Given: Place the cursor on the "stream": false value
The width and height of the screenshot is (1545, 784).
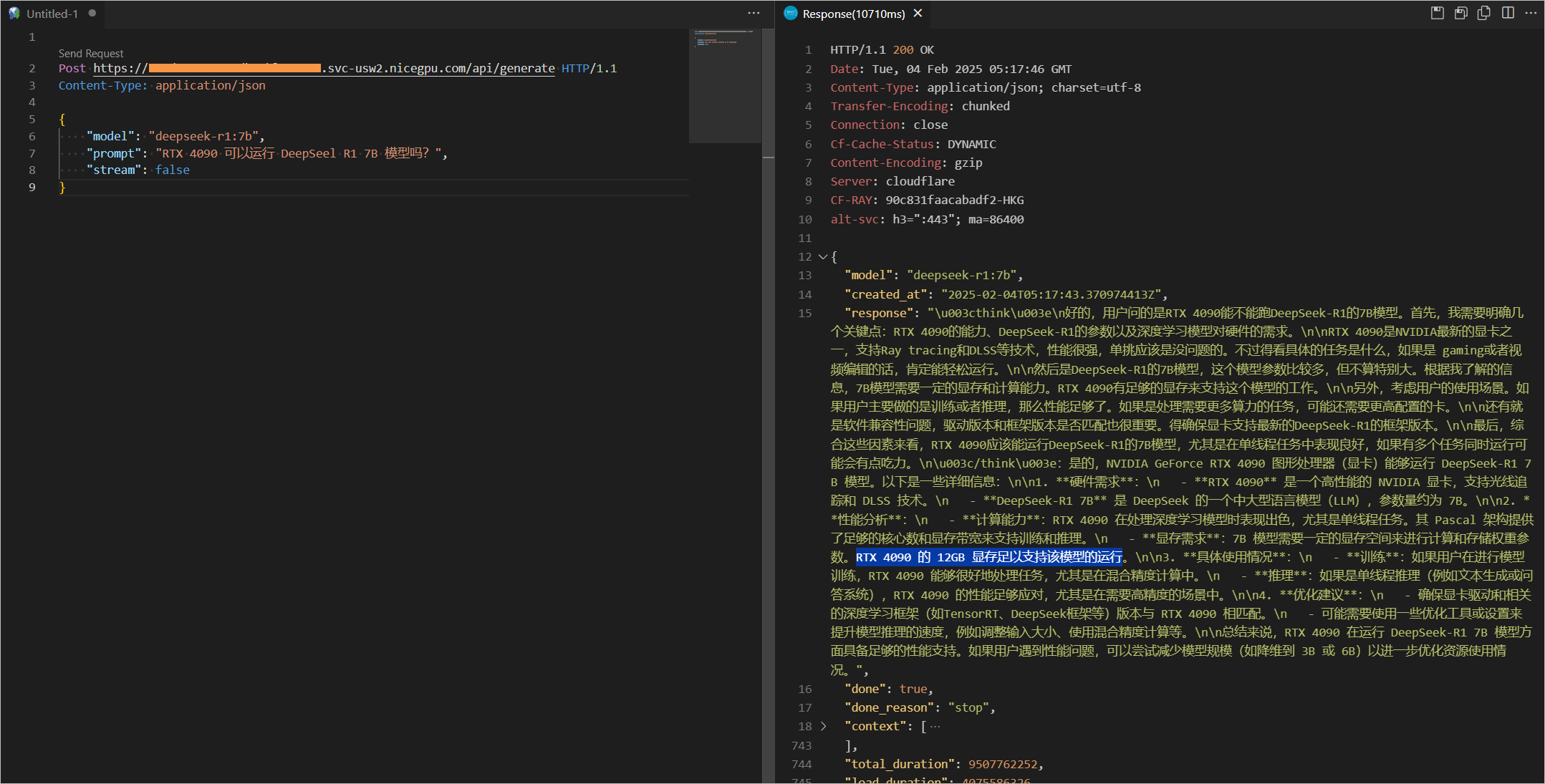Looking at the screenshot, I should 173,170.
